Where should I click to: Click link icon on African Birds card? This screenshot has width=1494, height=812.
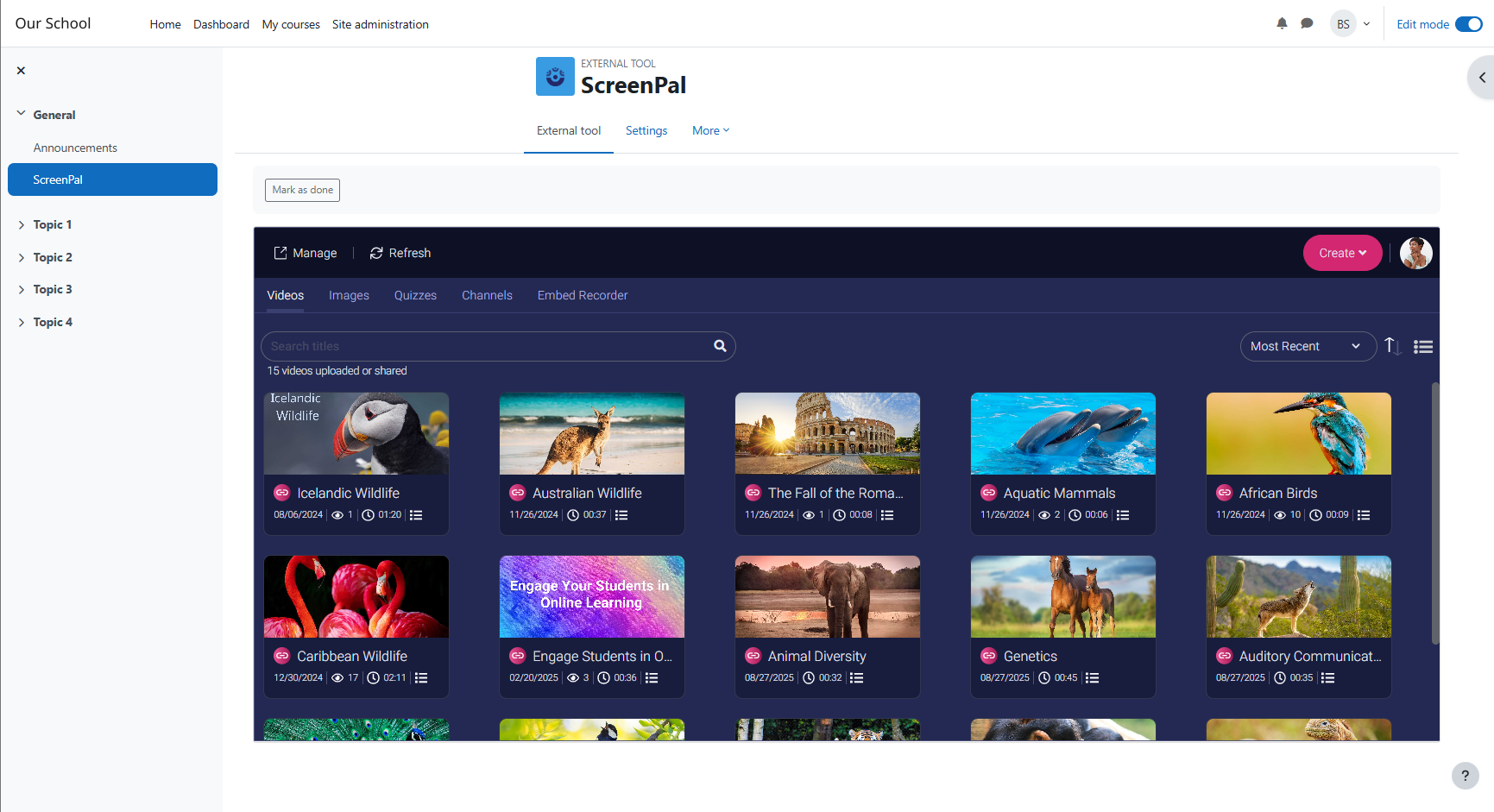pos(1224,493)
